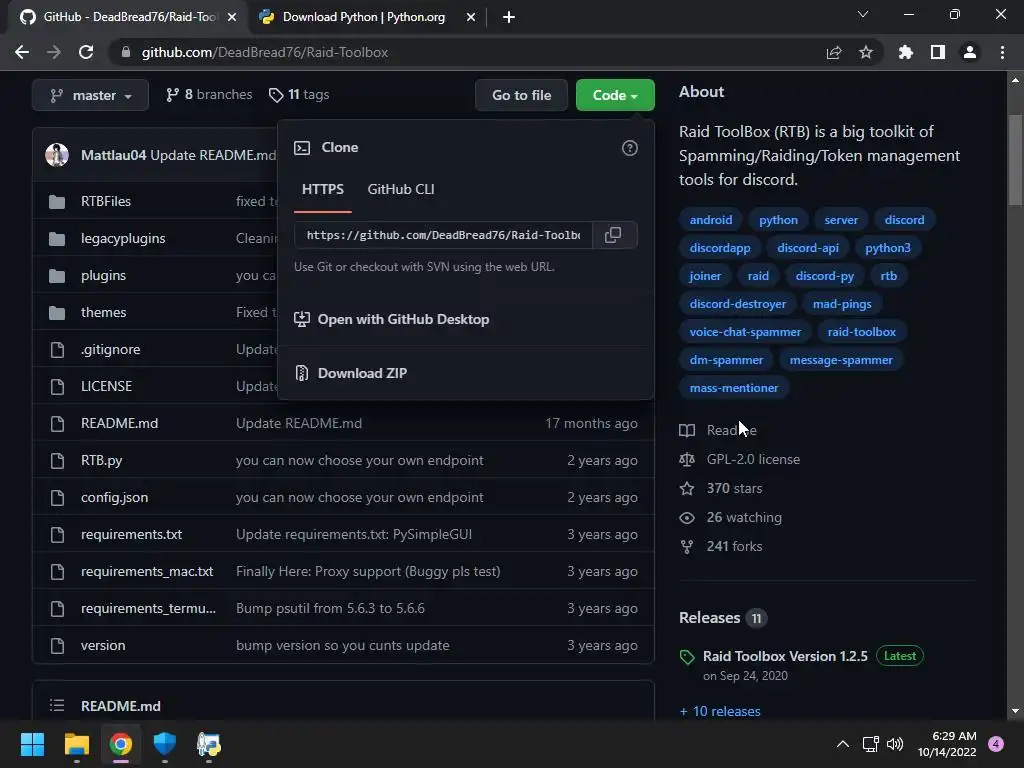This screenshot has width=1024, height=768.
Task: Click the address bar URL
Action: coord(265,52)
